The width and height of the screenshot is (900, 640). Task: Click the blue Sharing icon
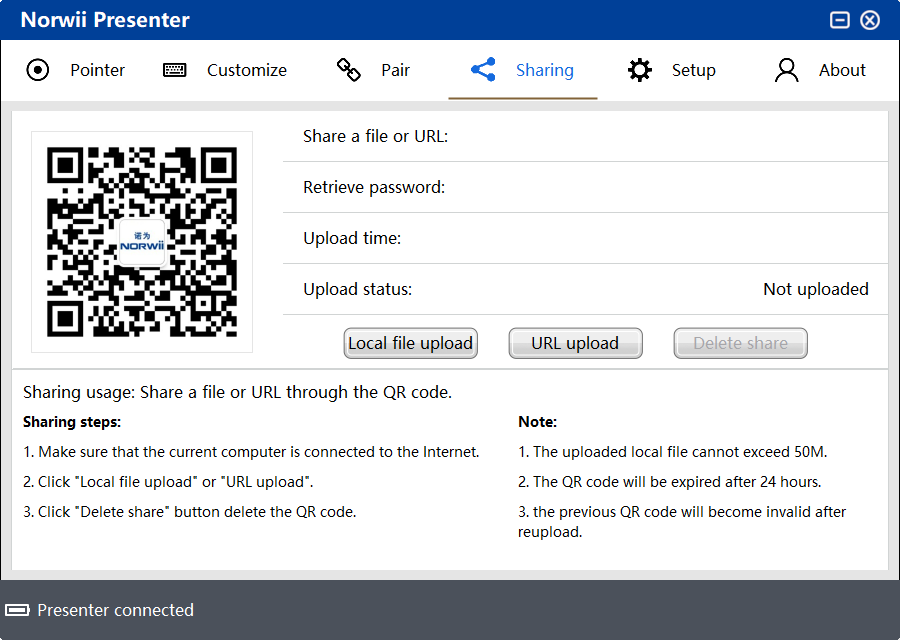[x=483, y=69]
